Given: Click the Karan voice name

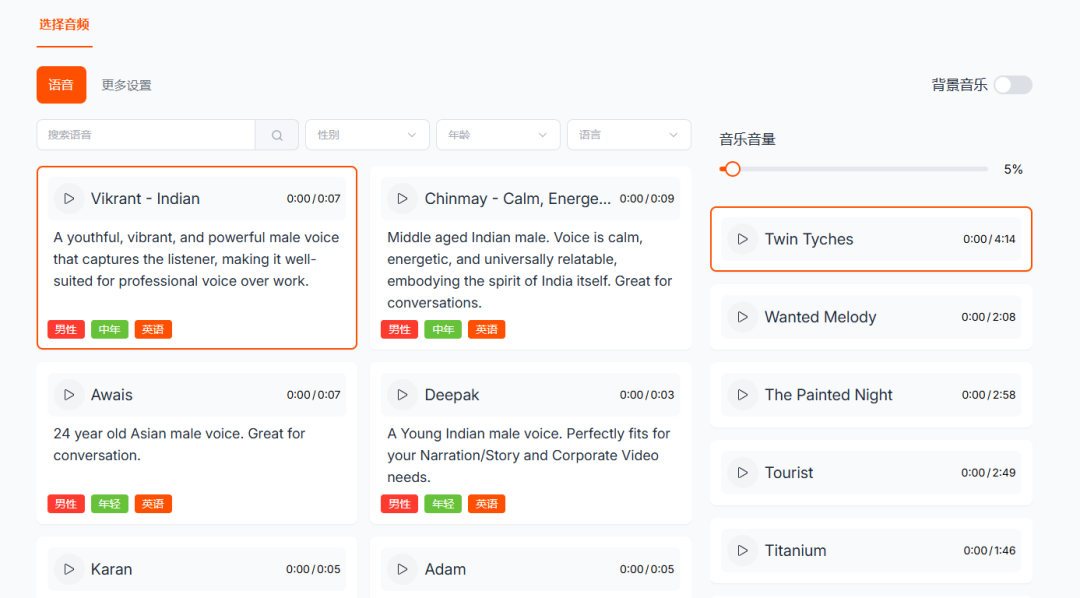Looking at the screenshot, I should 112,569.
